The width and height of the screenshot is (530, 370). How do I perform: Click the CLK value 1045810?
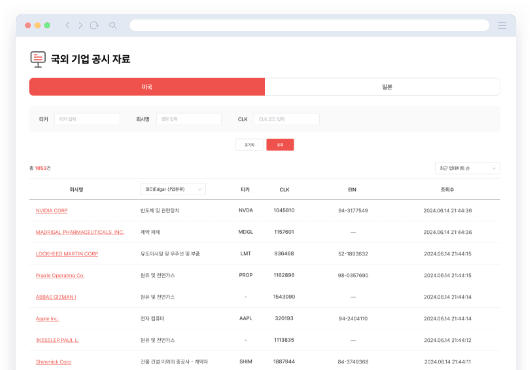click(x=284, y=210)
